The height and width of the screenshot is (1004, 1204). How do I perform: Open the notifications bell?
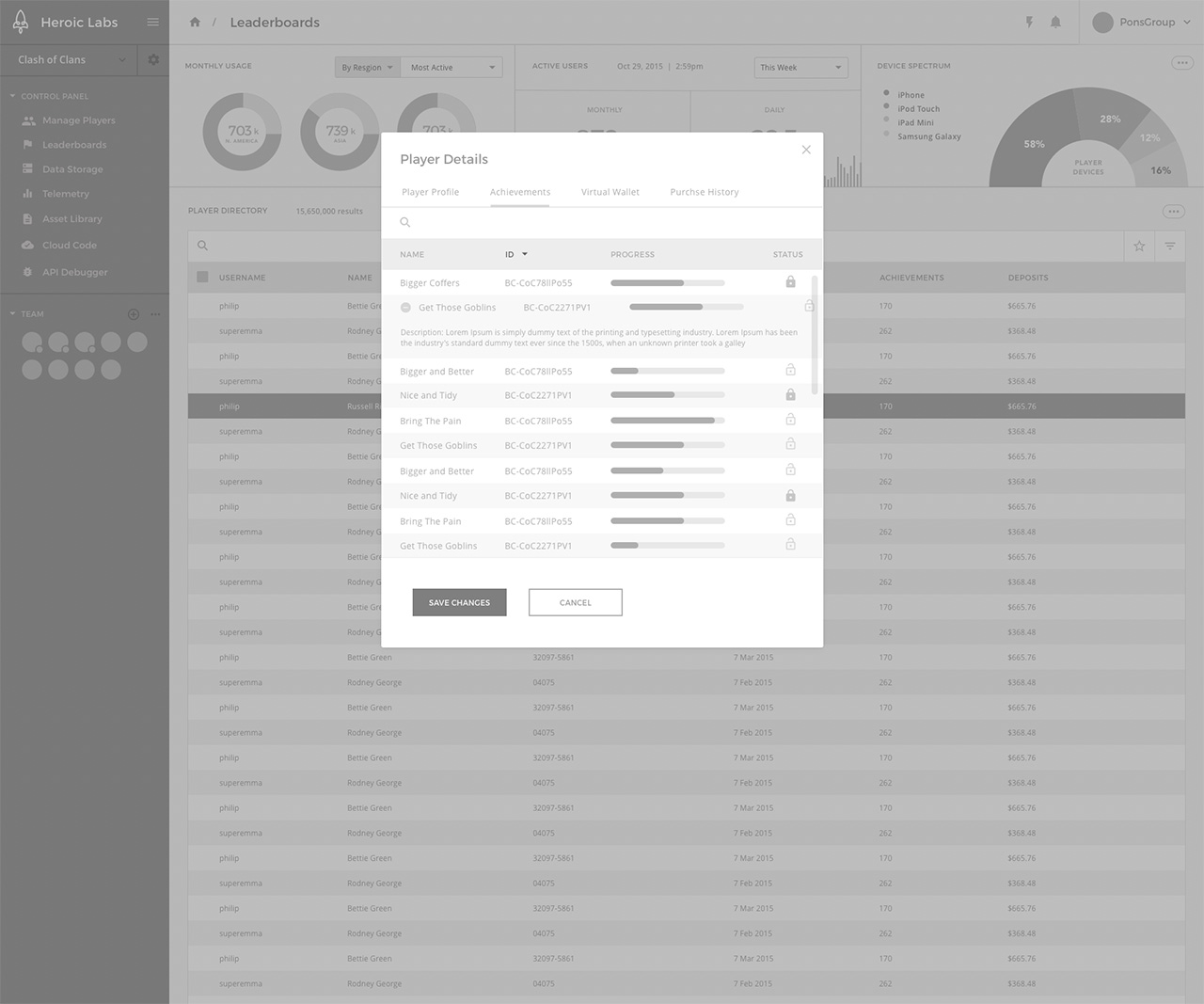click(1055, 23)
